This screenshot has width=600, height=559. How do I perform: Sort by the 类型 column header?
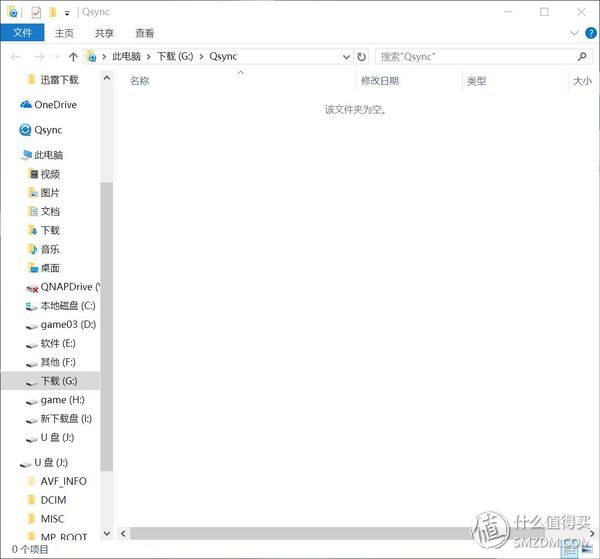476,81
